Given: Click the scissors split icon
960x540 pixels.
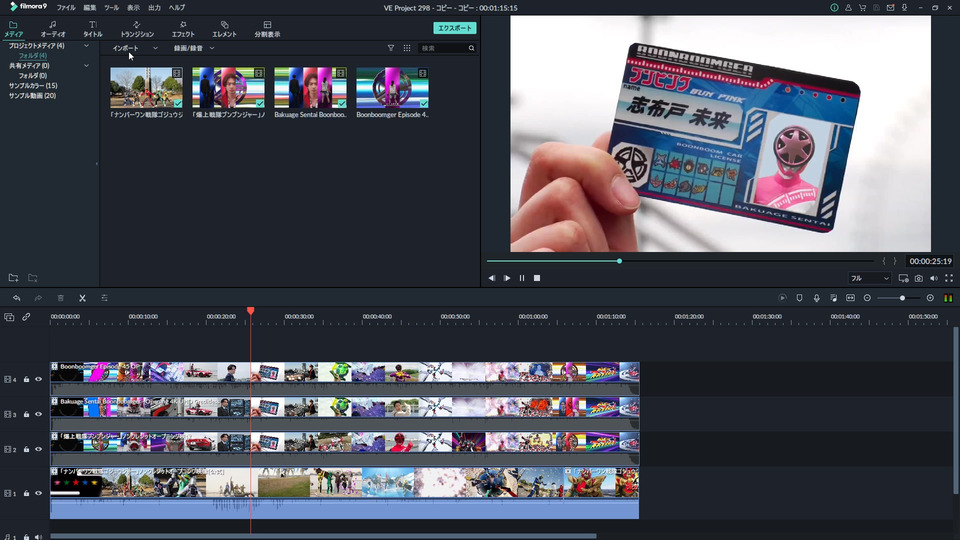Looking at the screenshot, I should pos(82,298).
